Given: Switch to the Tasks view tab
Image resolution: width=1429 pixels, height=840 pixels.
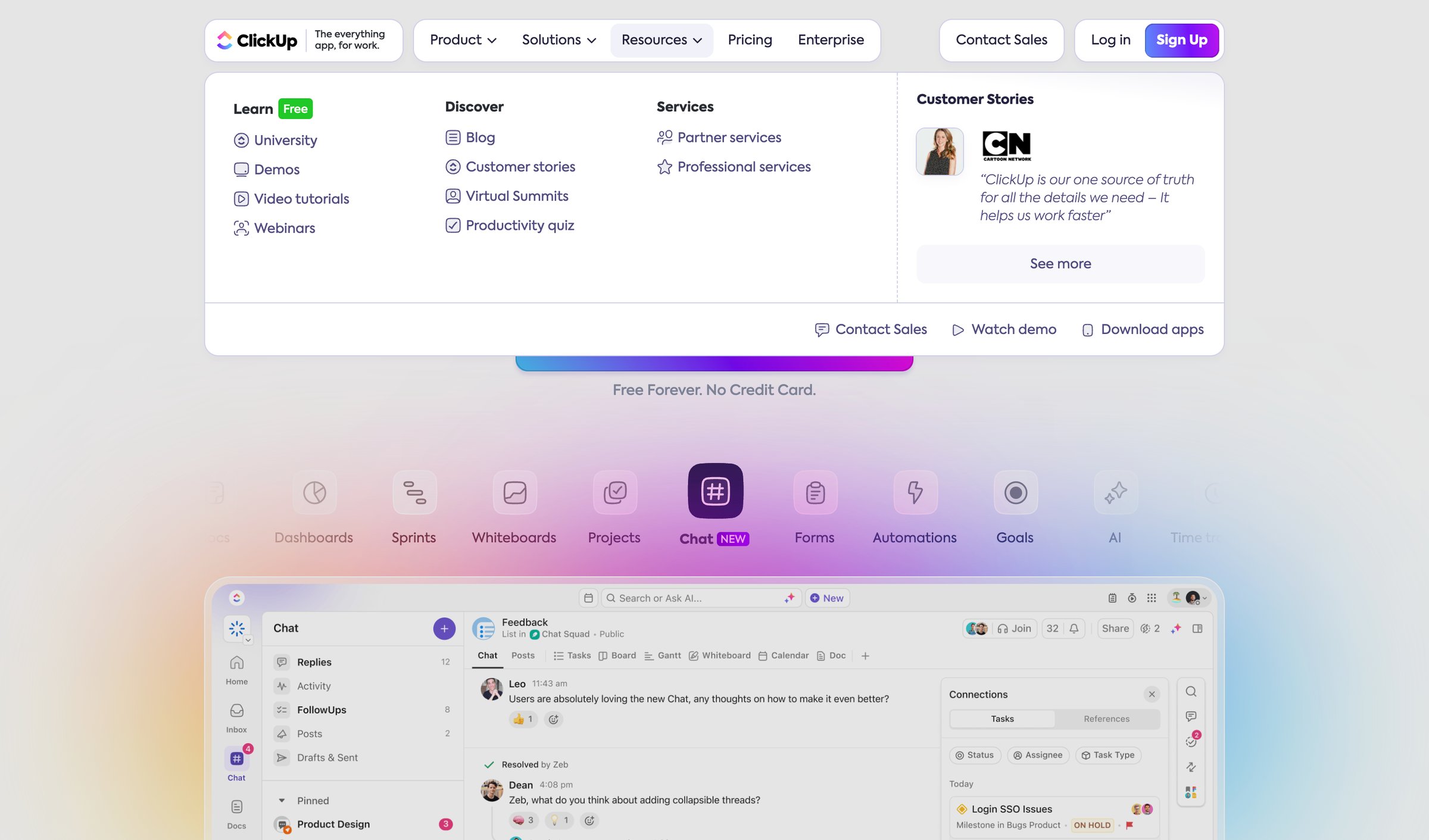Looking at the screenshot, I should [x=572, y=655].
